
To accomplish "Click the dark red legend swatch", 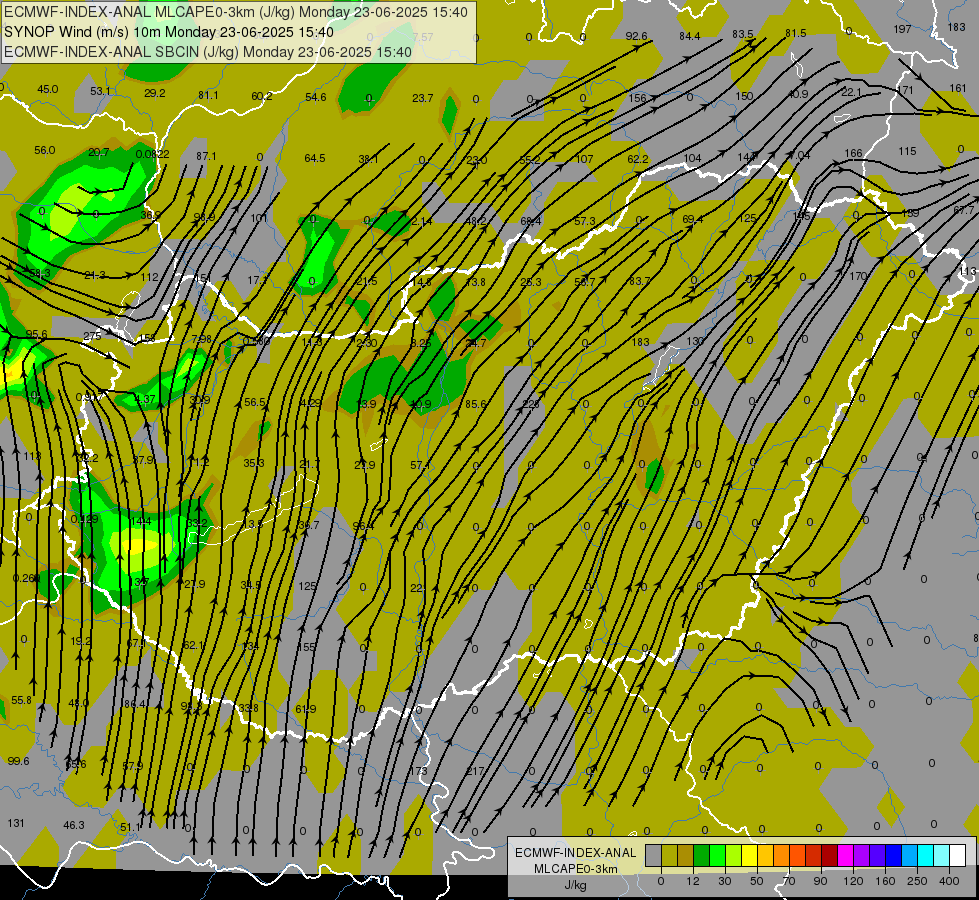I will [x=830, y=856].
